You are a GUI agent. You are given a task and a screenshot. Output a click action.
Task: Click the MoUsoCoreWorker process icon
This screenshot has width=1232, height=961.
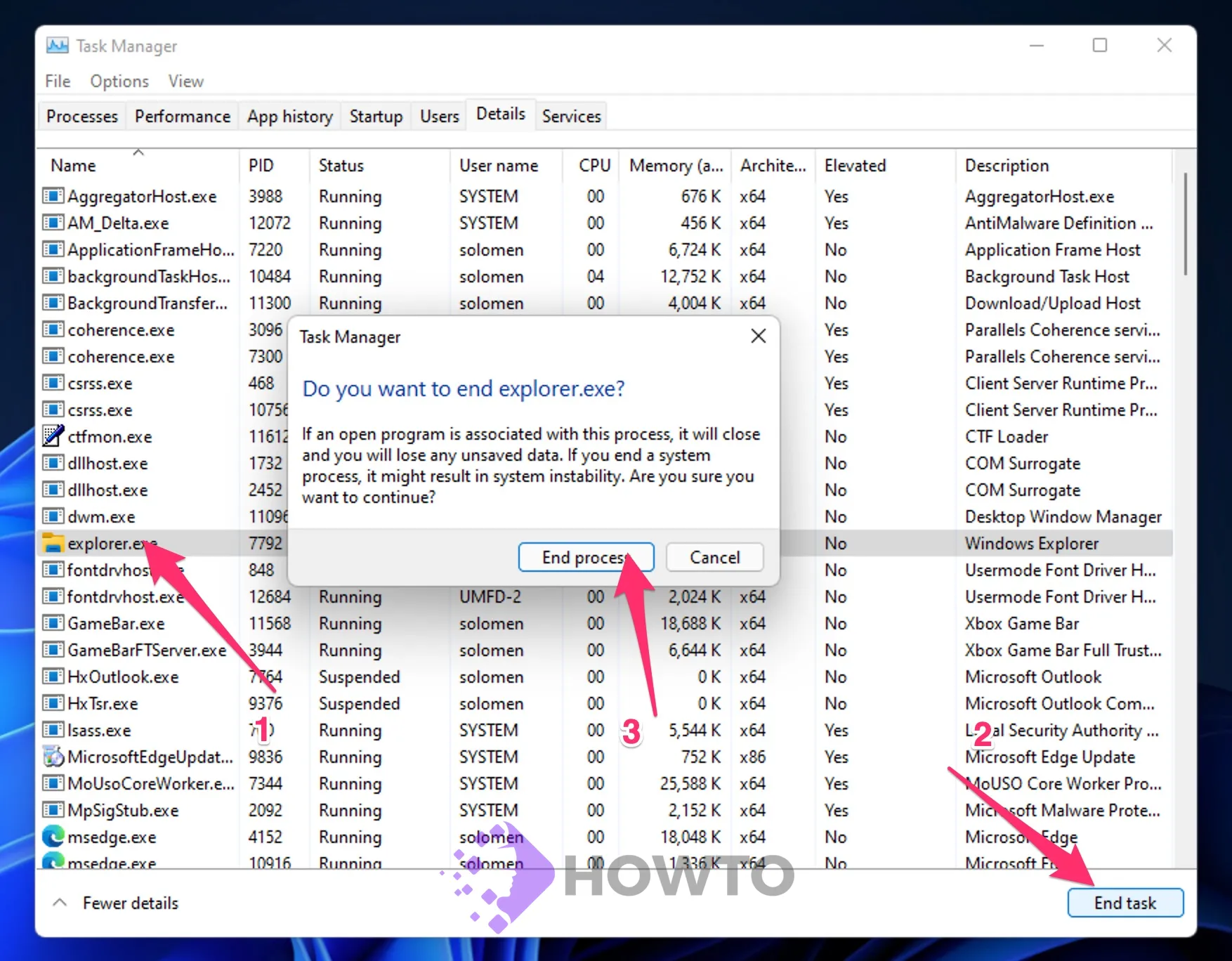[x=53, y=783]
